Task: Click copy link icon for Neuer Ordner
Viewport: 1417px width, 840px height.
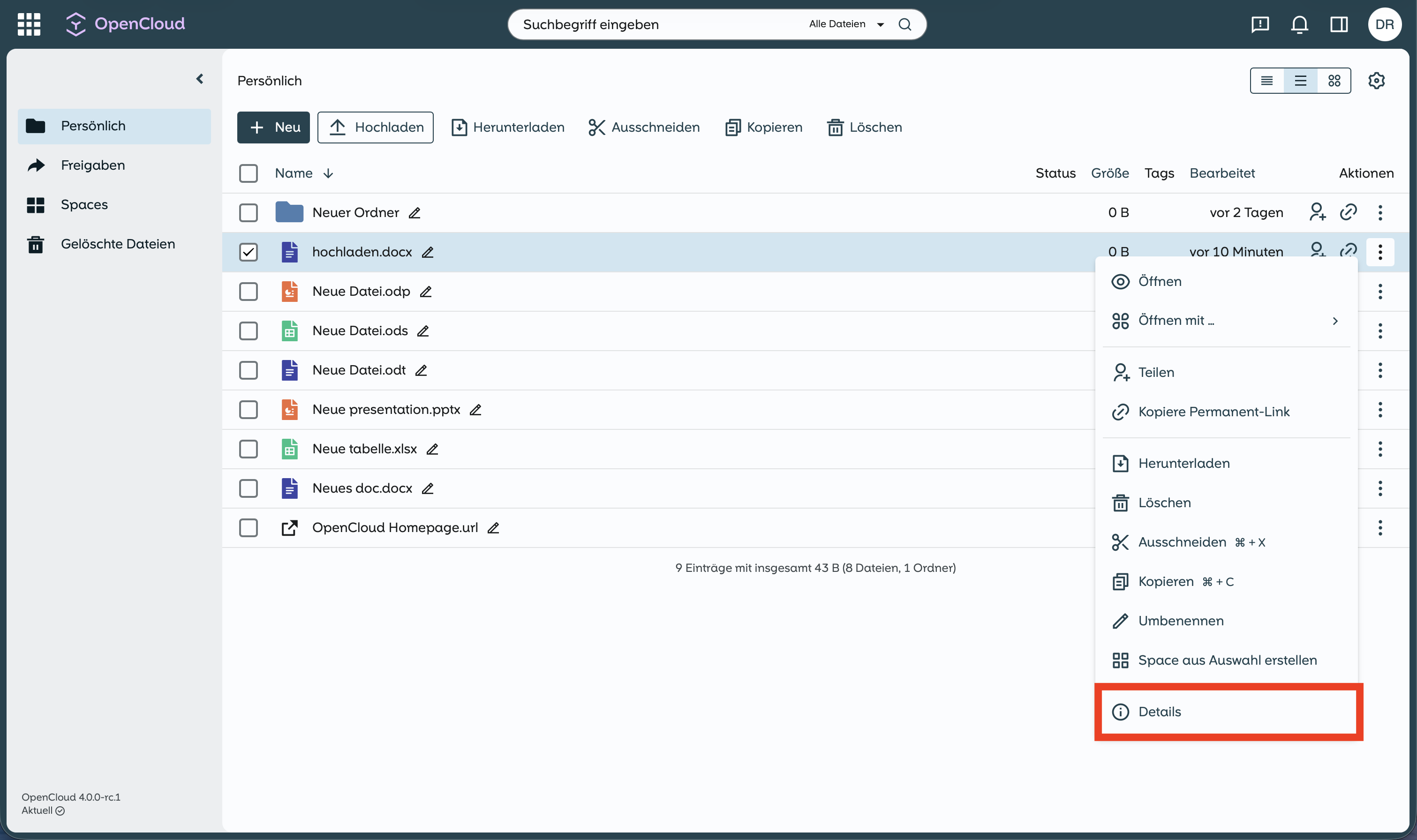Action: (x=1348, y=212)
